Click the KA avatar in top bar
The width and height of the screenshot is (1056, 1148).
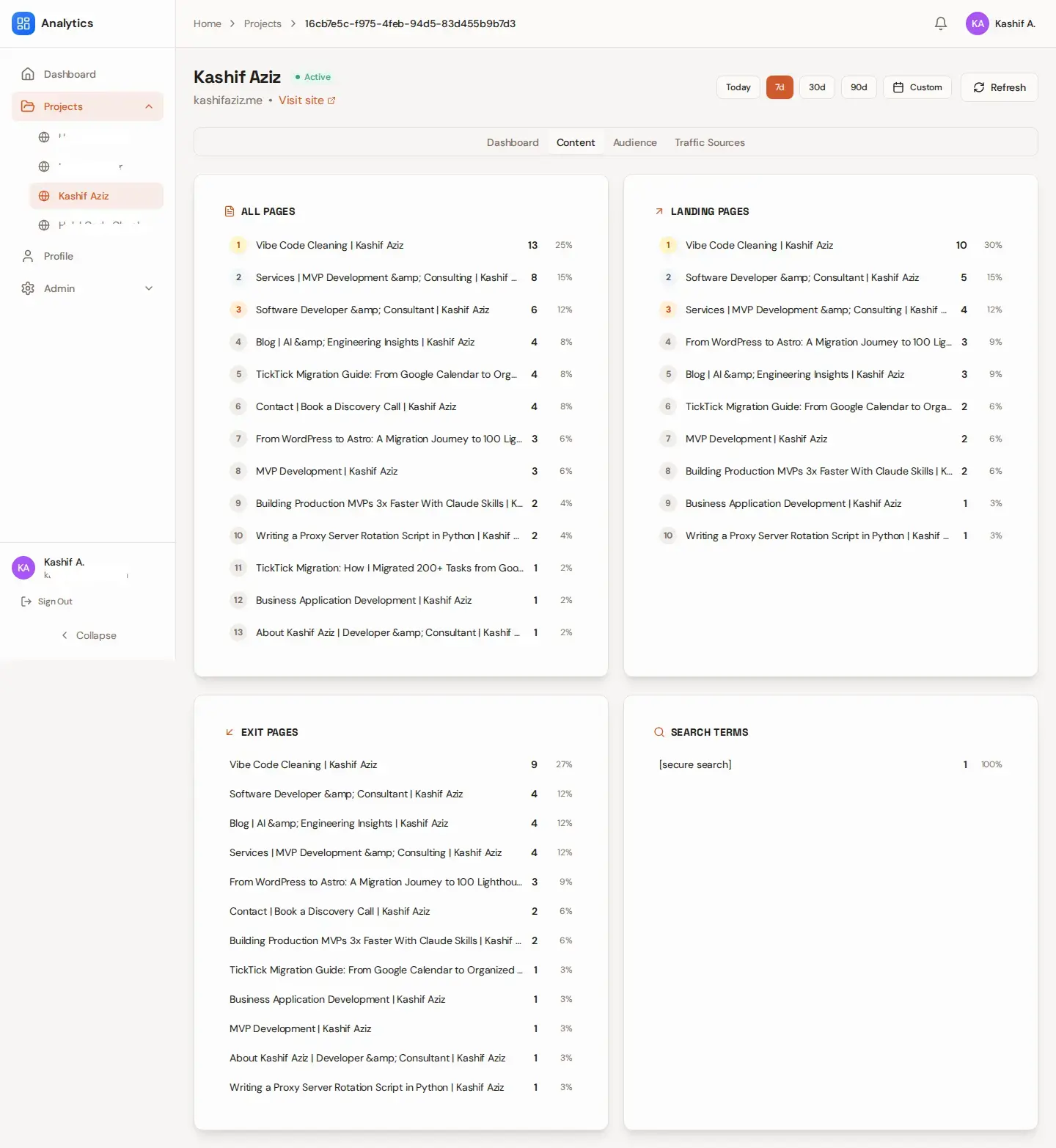pos(978,23)
